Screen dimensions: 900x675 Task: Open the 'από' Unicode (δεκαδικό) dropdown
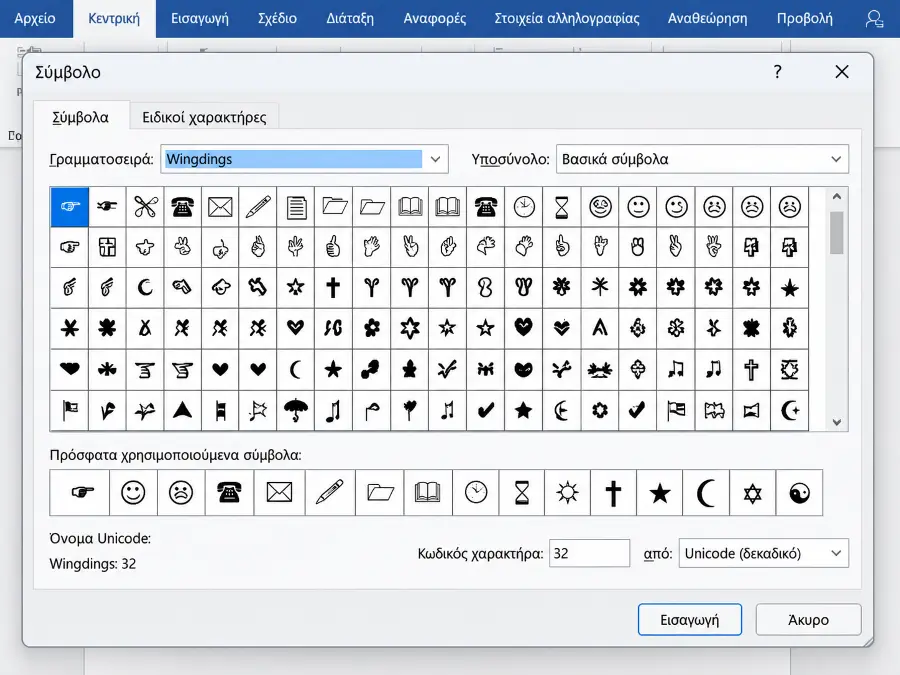click(763, 553)
